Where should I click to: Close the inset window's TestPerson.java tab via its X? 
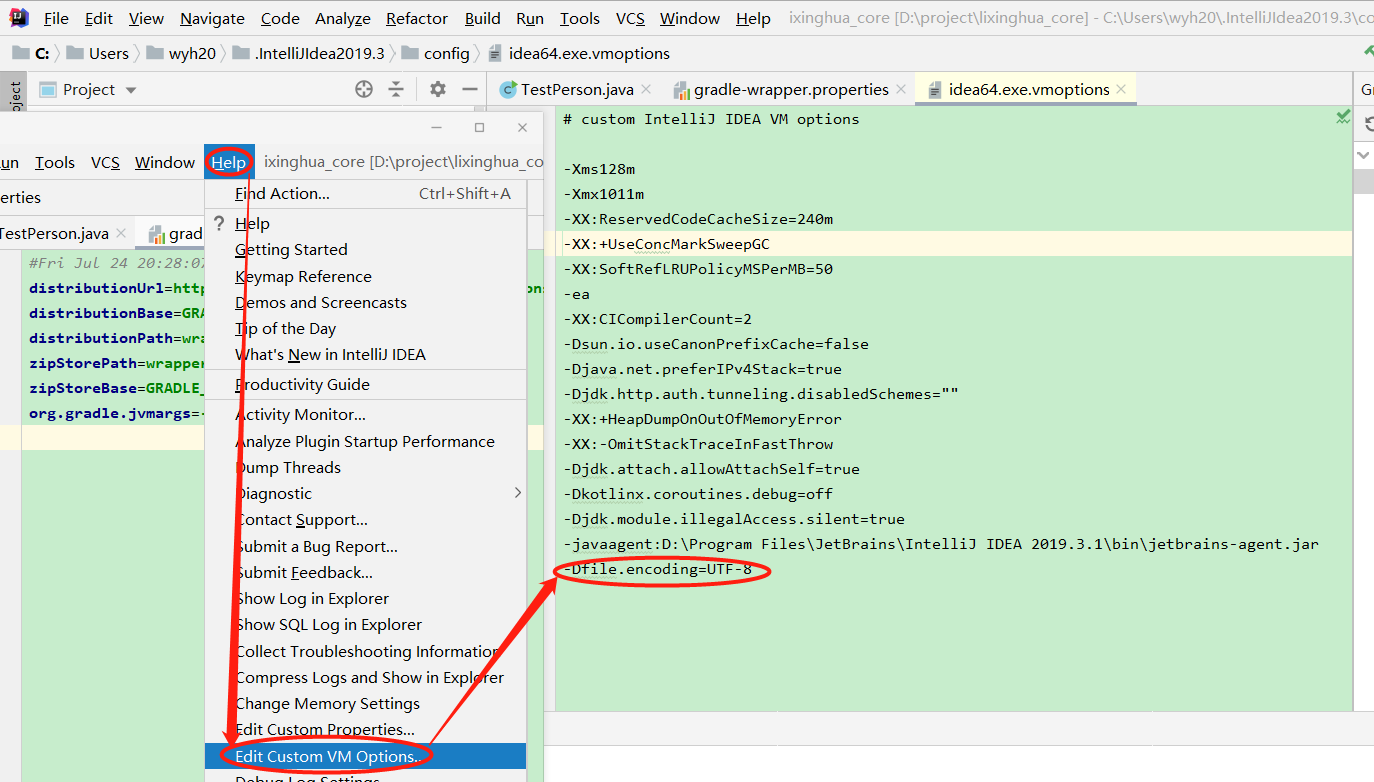(121, 233)
